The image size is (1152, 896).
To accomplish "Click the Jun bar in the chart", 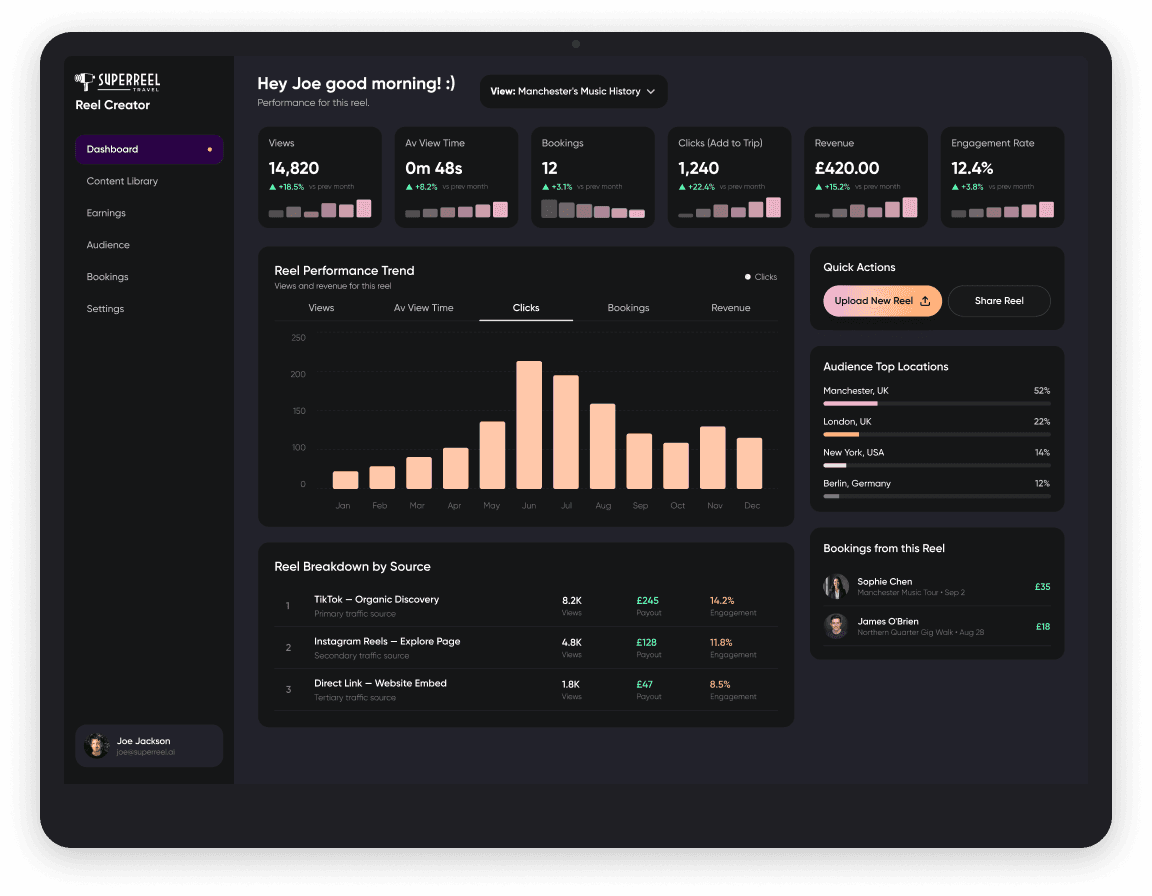I will (529, 424).
